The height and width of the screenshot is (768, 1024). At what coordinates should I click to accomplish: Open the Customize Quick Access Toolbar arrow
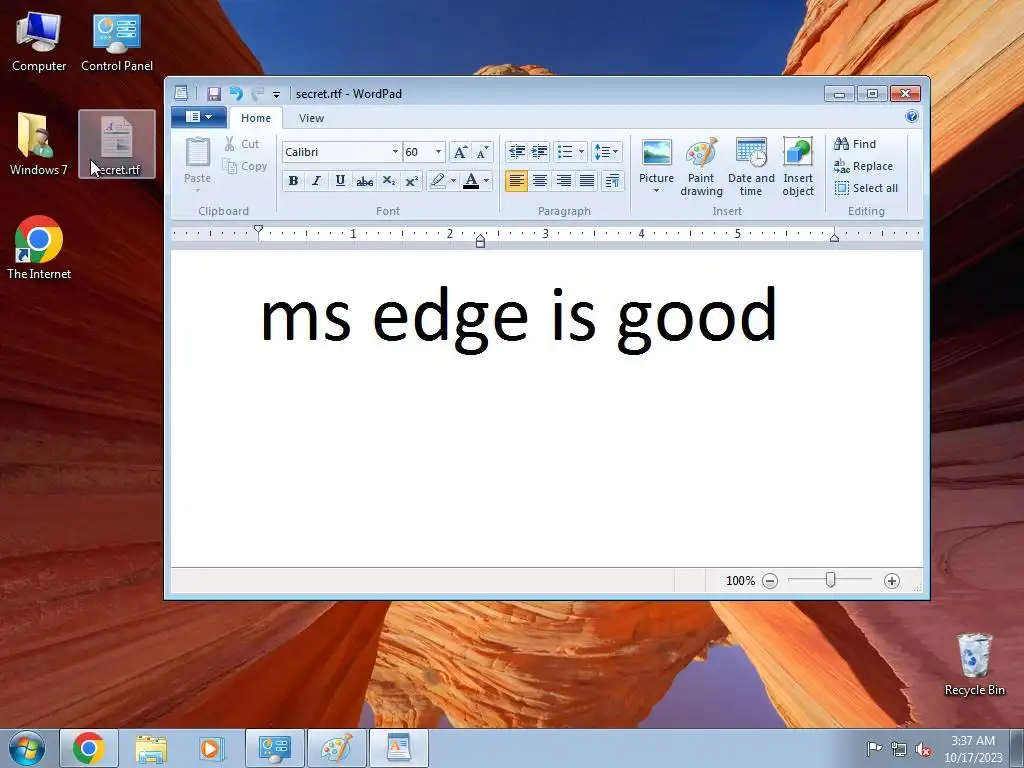pyautogui.click(x=276, y=95)
